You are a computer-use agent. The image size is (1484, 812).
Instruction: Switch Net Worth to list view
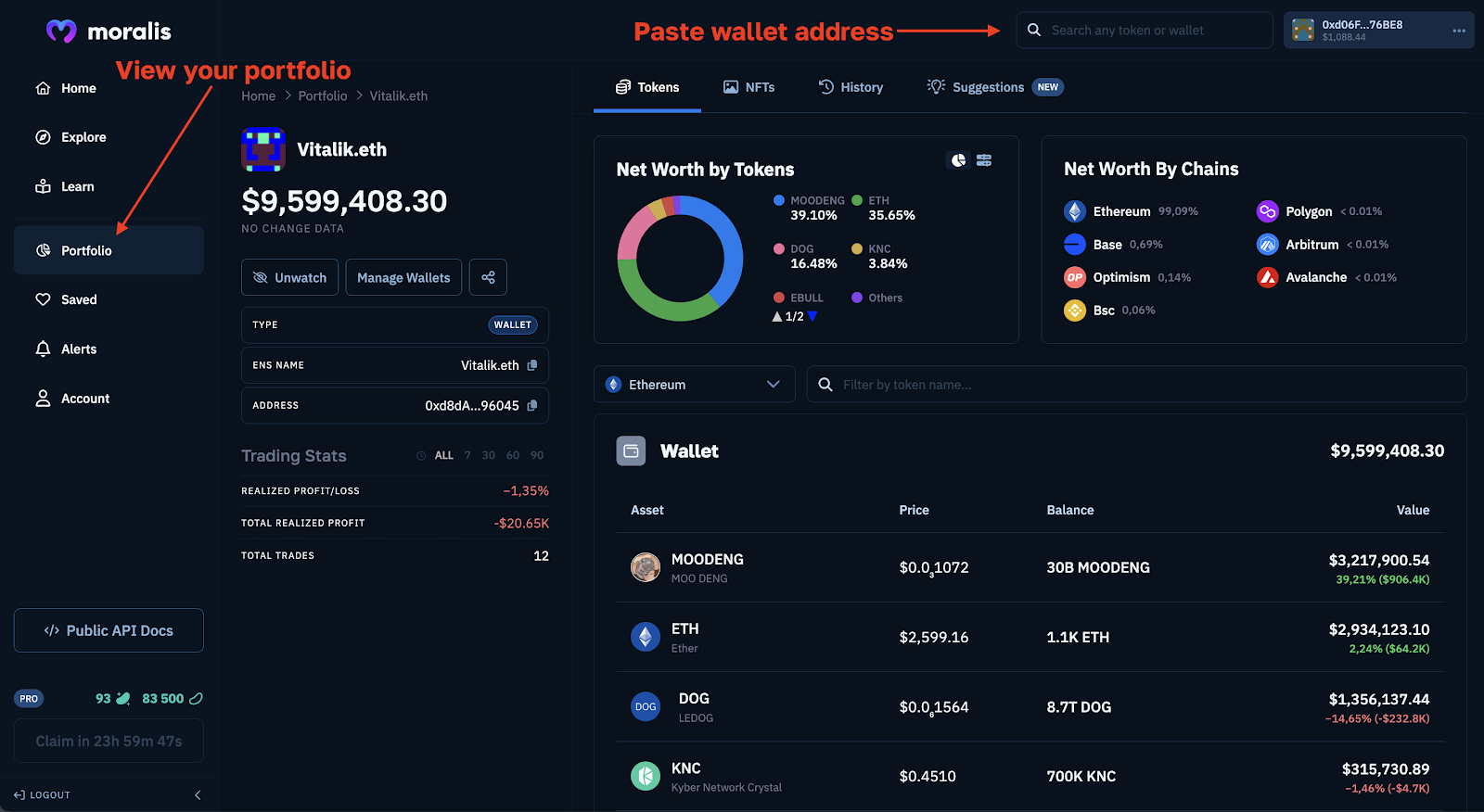pyautogui.click(x=984, y=160)
